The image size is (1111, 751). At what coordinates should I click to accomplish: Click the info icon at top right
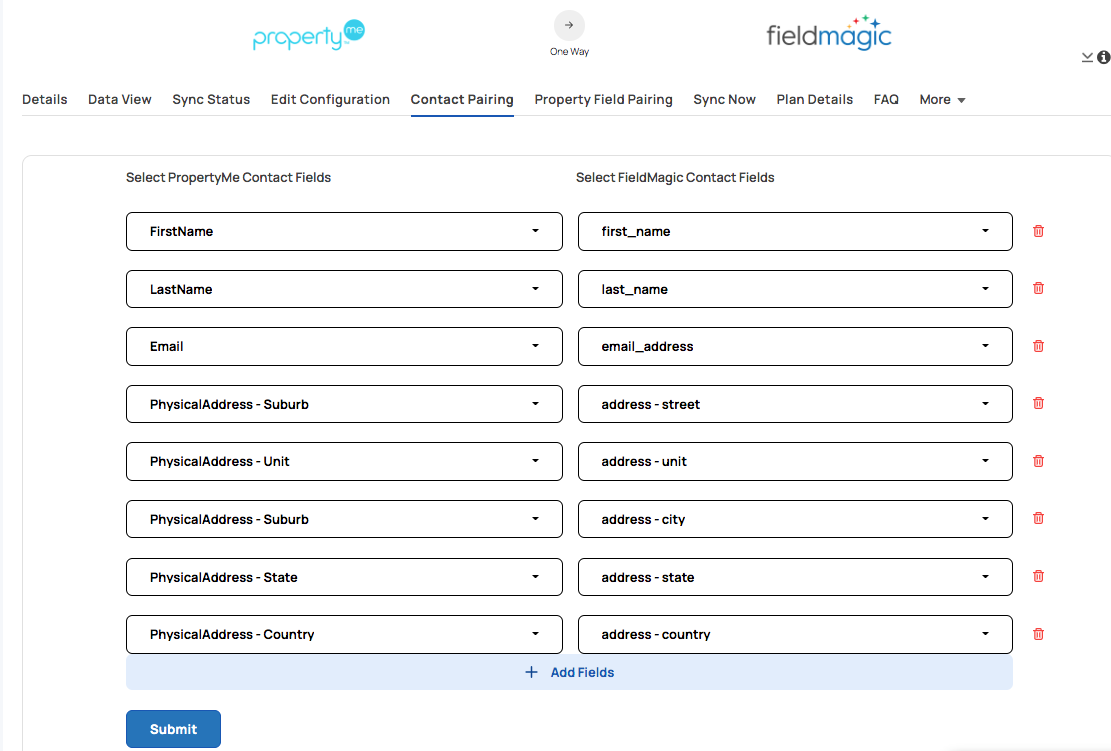click(1103, 57)
